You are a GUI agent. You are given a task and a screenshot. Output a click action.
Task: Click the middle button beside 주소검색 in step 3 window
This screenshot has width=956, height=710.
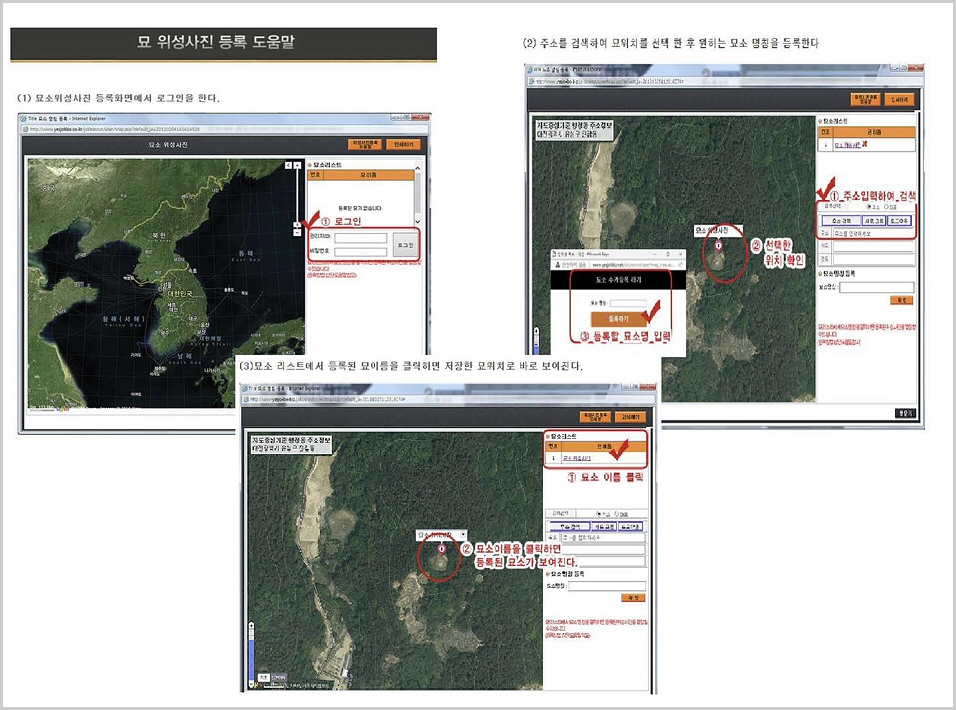click(x=604, y=527)
